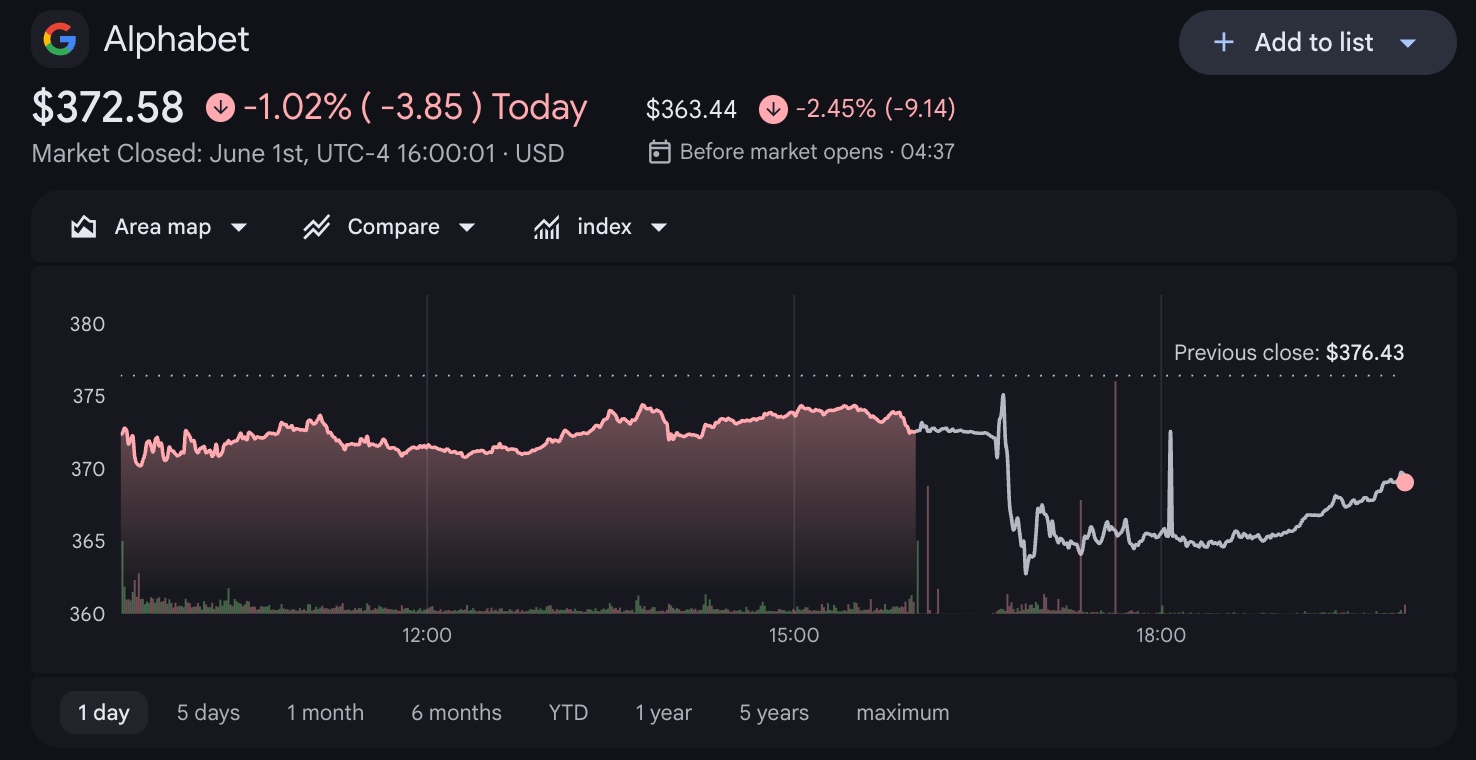Switch to the 5 days range

click(x=209, y=713)
